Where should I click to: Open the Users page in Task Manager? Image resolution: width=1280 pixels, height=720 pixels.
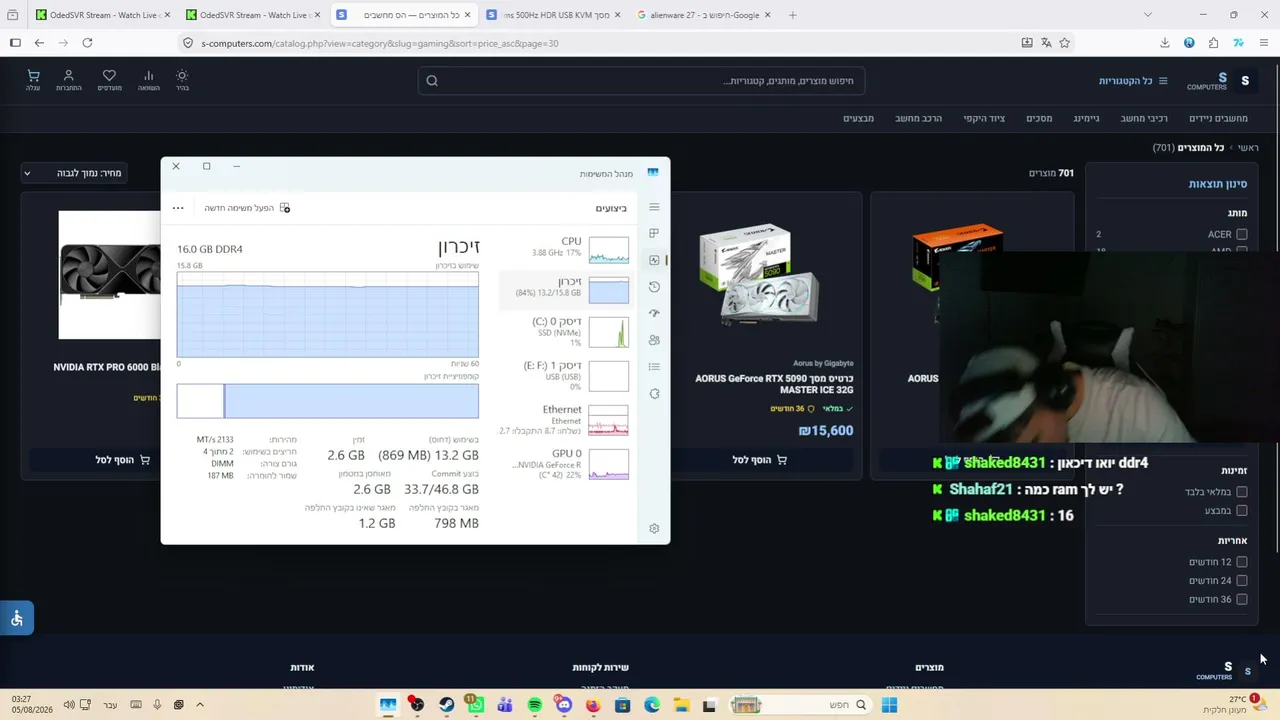(x=654, y=340)
